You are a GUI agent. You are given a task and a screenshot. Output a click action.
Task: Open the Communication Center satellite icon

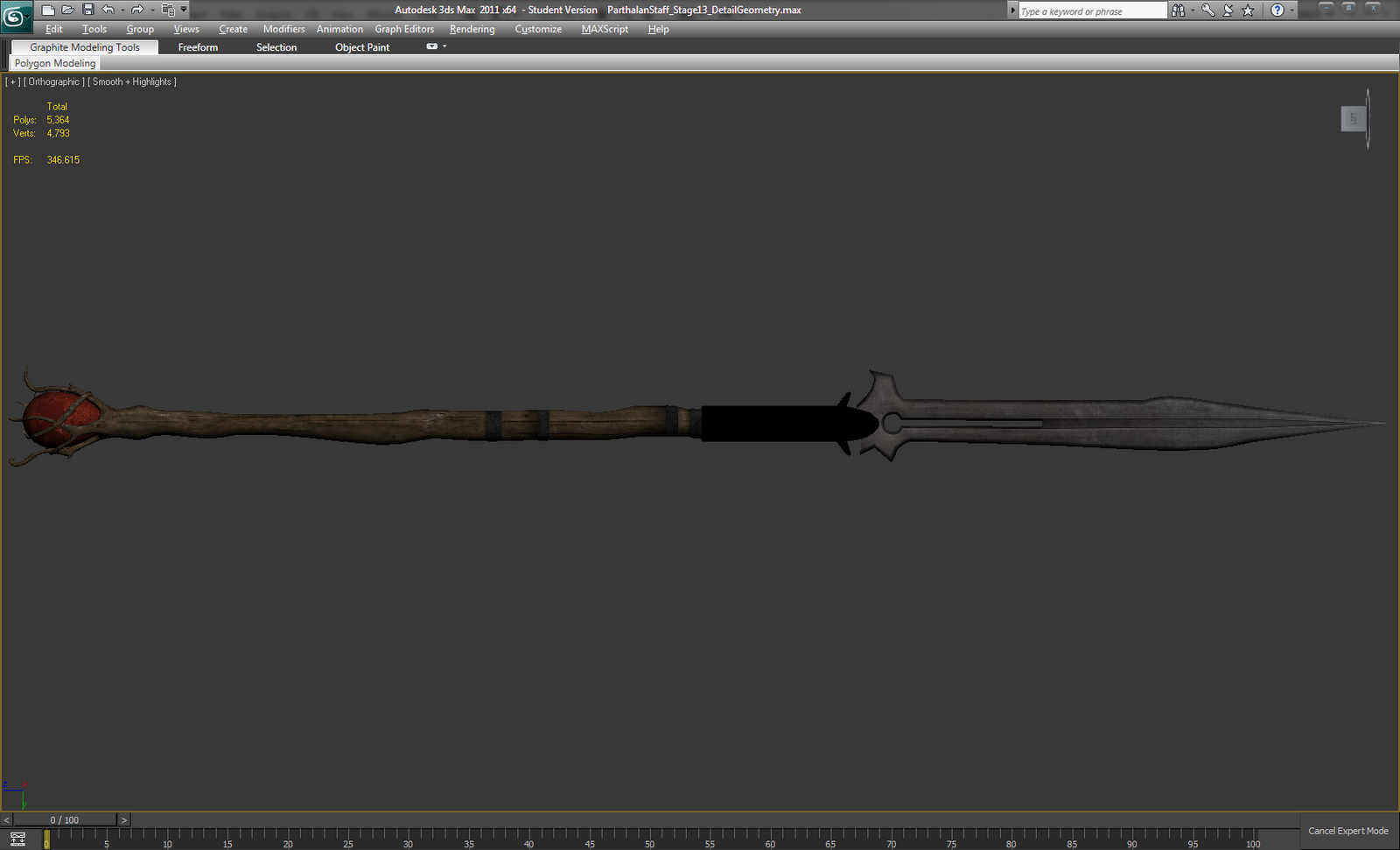(1227, 10)
